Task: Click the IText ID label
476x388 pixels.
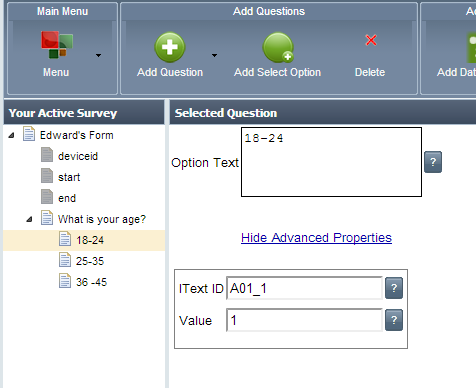Action: click(201, 289)
